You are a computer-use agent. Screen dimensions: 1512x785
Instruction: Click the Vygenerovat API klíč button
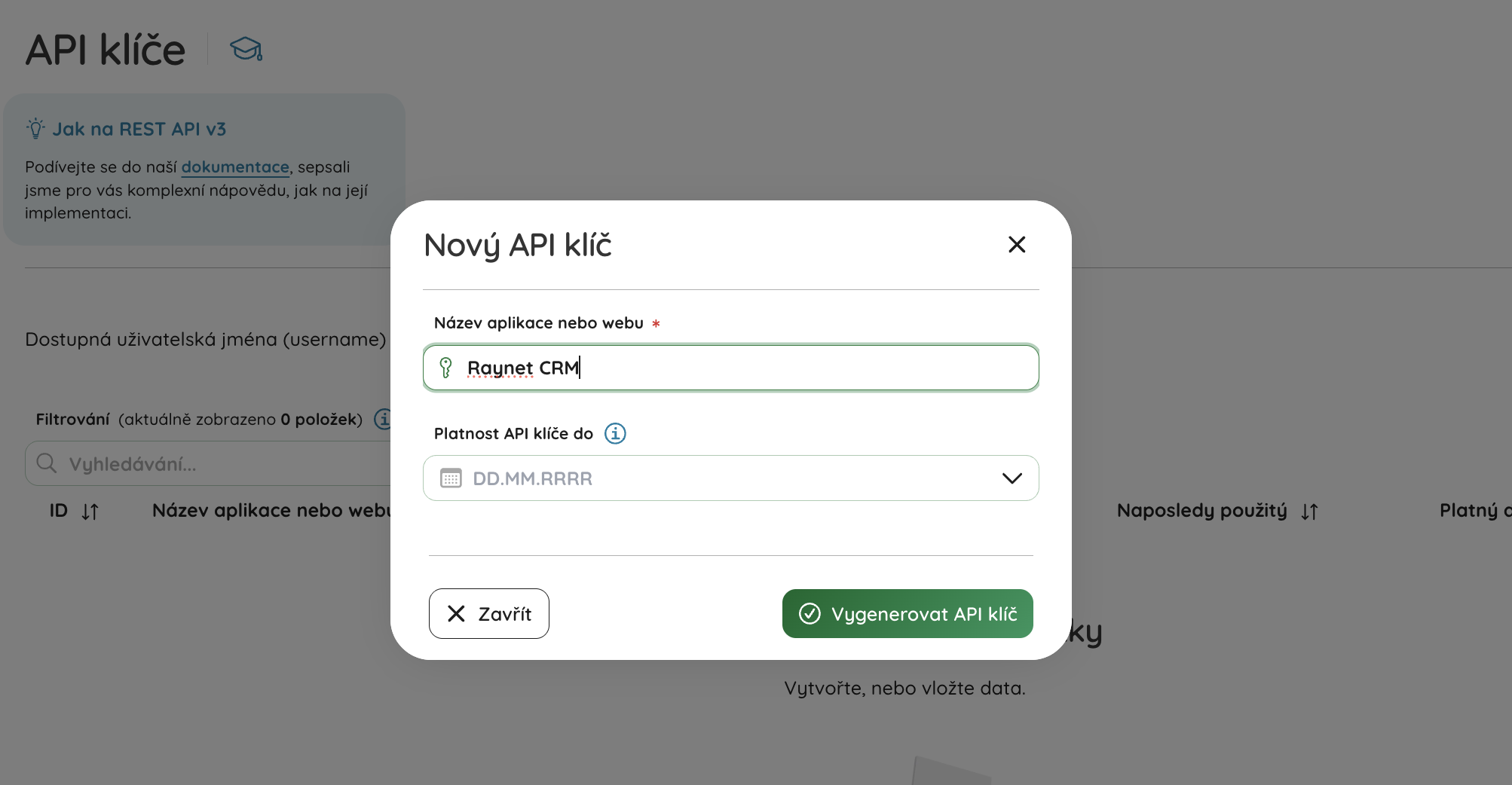(x=908, y=613)
